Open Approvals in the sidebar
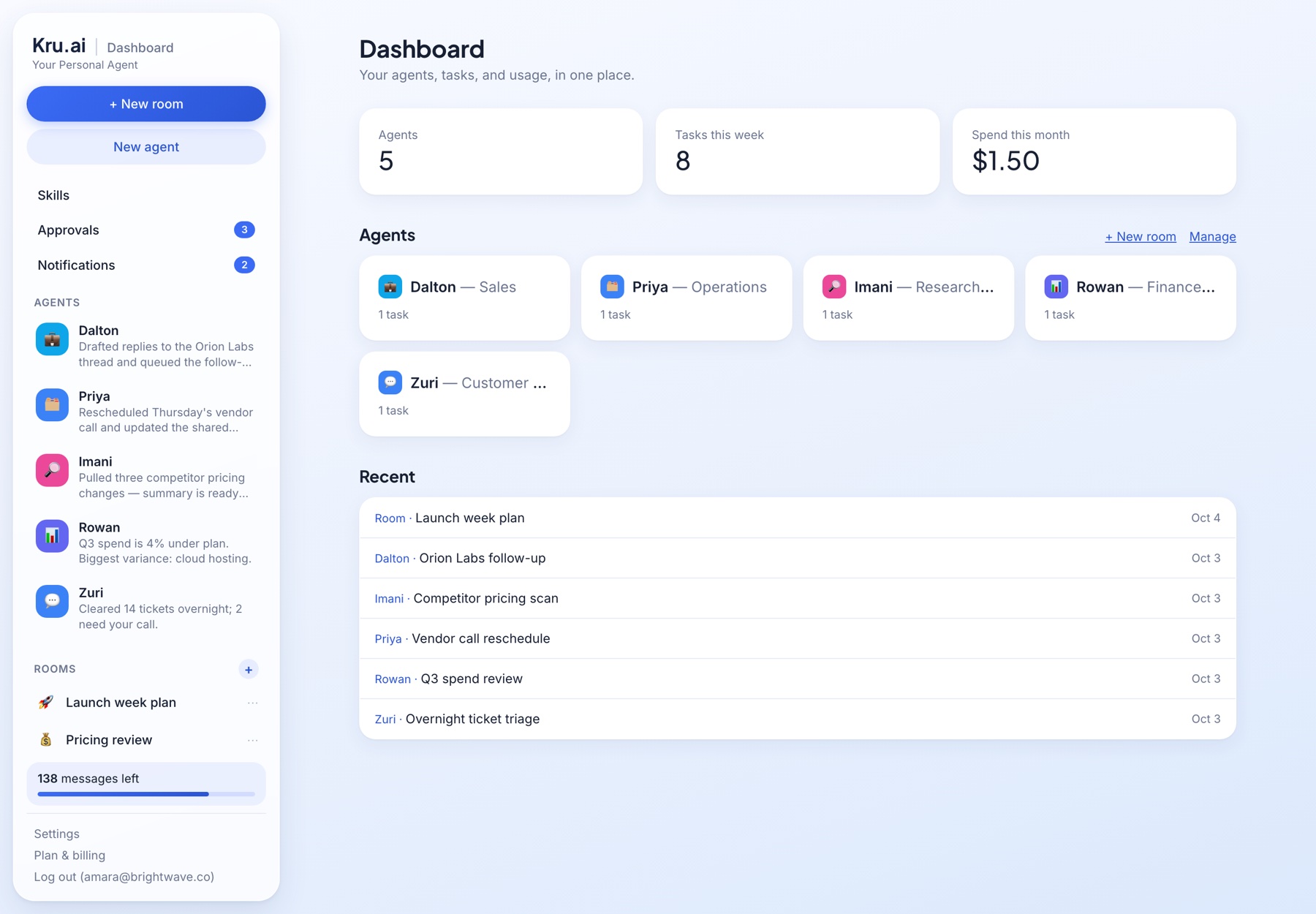1316x914 pixels. point(146,230)
